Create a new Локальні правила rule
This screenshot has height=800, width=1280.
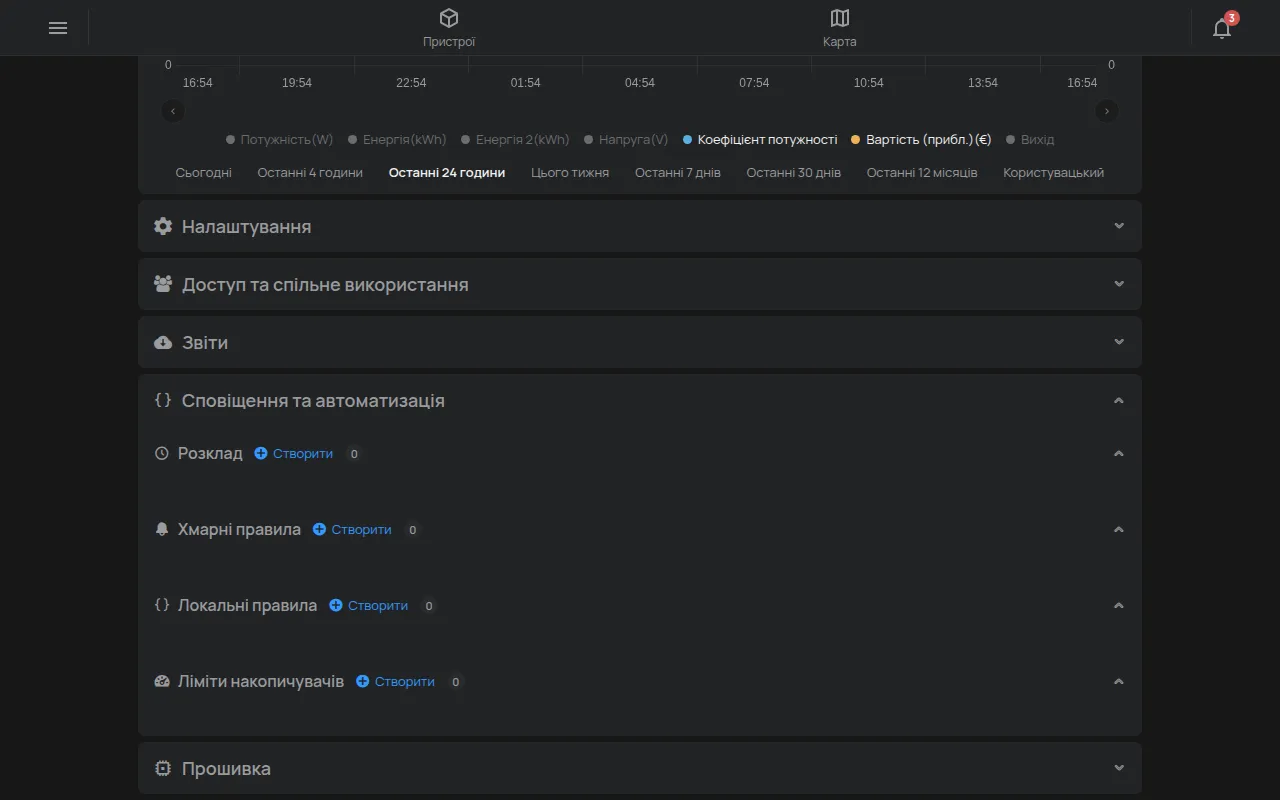pyautogui.click(x=368, y=605)
